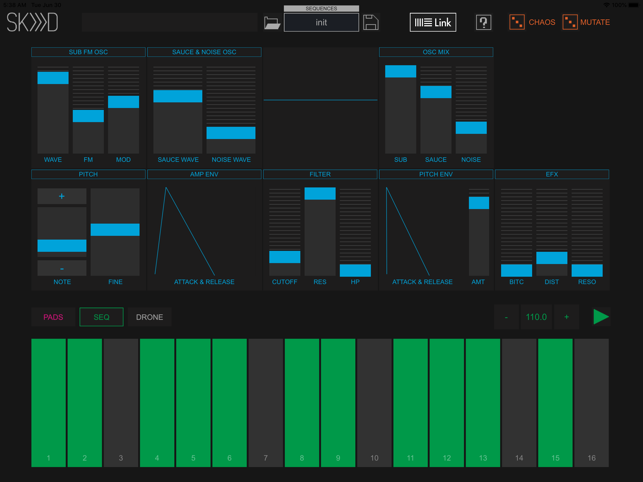Image resolution: width=643 pixels, height=482 pixels.
Task: Adjust the DIST effect slider
Action: click(x=552, y=232)
